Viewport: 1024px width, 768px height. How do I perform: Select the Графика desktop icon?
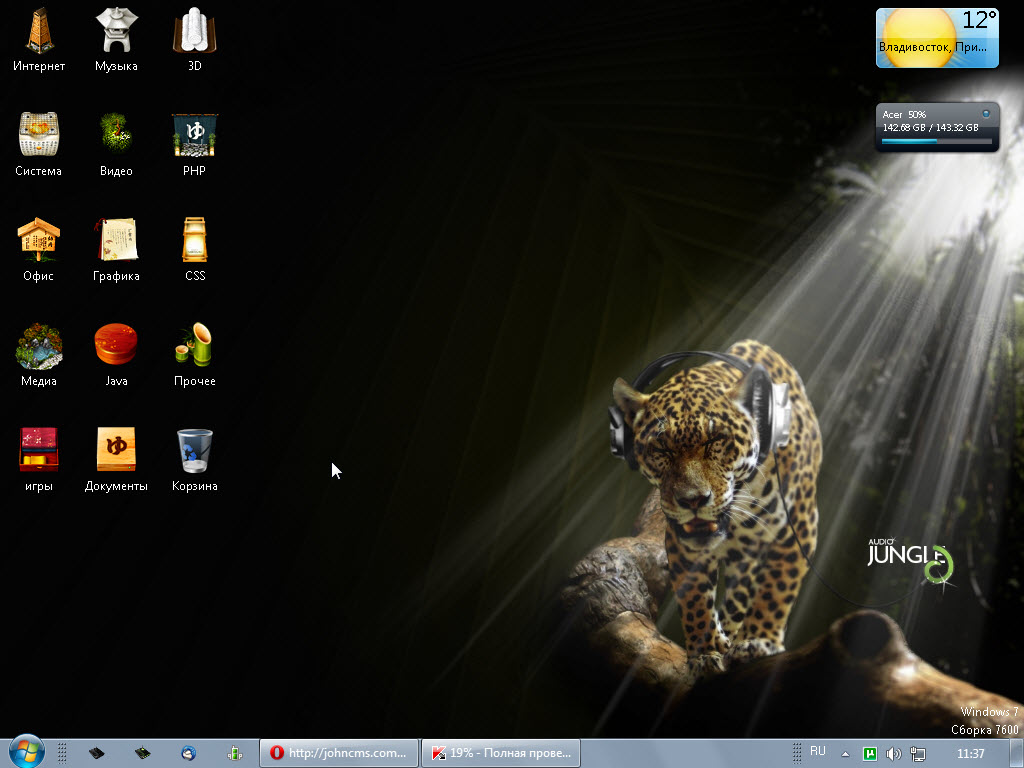[116, 242]
